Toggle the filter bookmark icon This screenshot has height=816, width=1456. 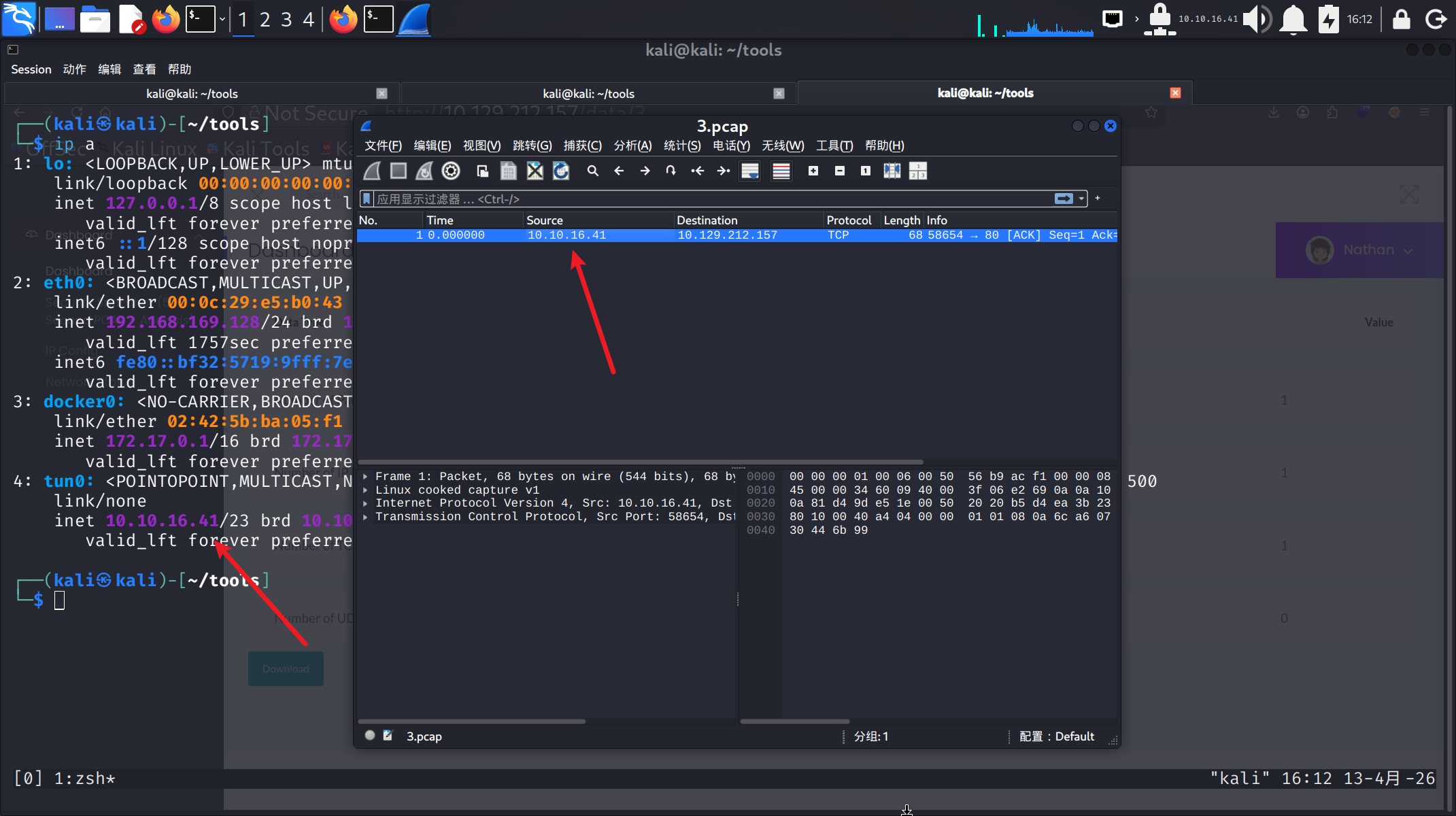pyautogui.click(x=367, y=199)
